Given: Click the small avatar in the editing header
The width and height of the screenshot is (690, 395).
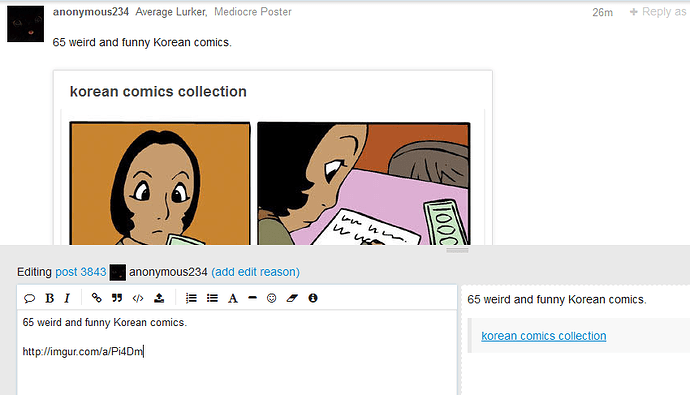Looking at the screenshot, I should pos(117,272).
